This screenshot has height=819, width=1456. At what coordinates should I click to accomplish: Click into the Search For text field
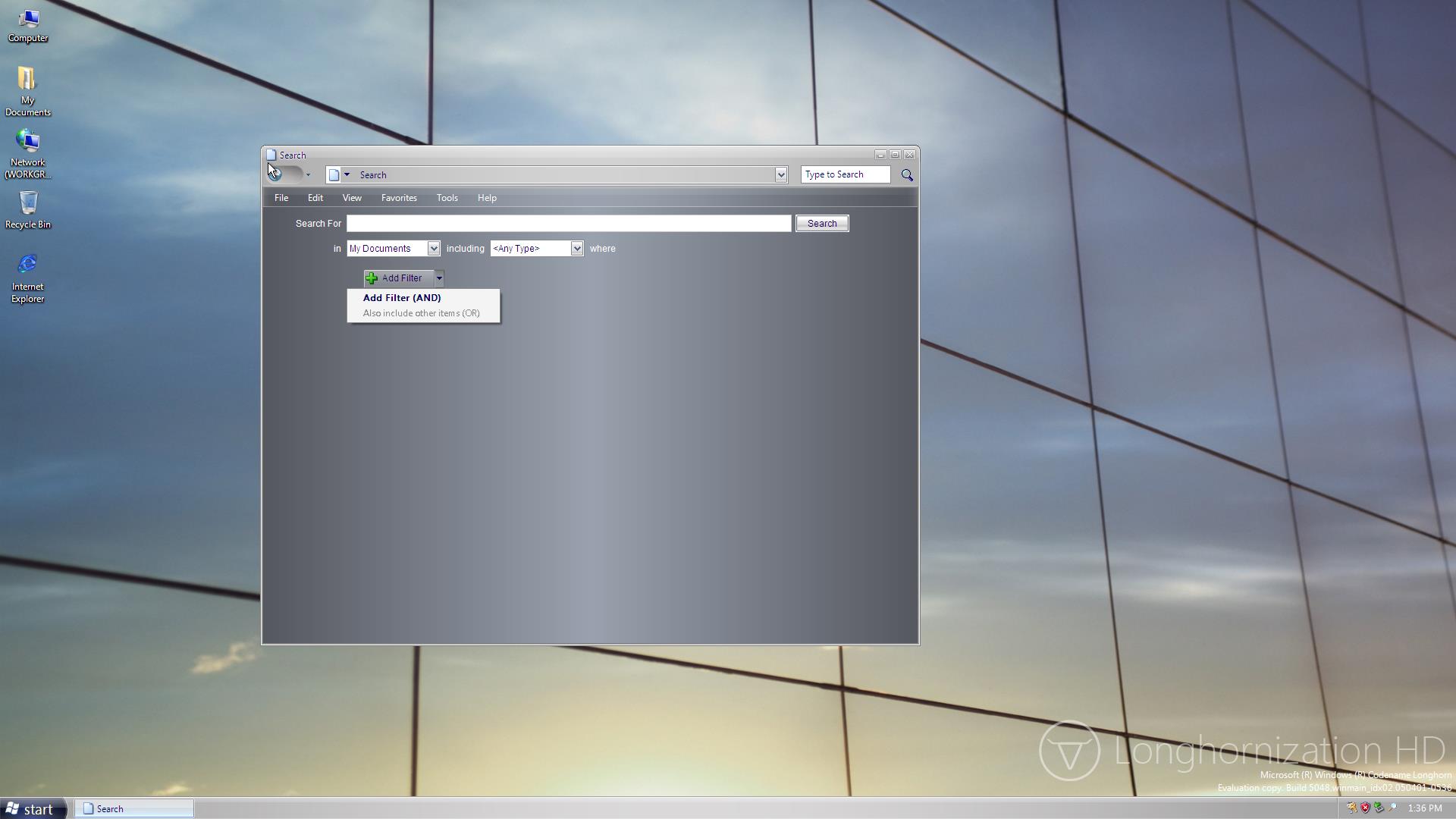569,224
